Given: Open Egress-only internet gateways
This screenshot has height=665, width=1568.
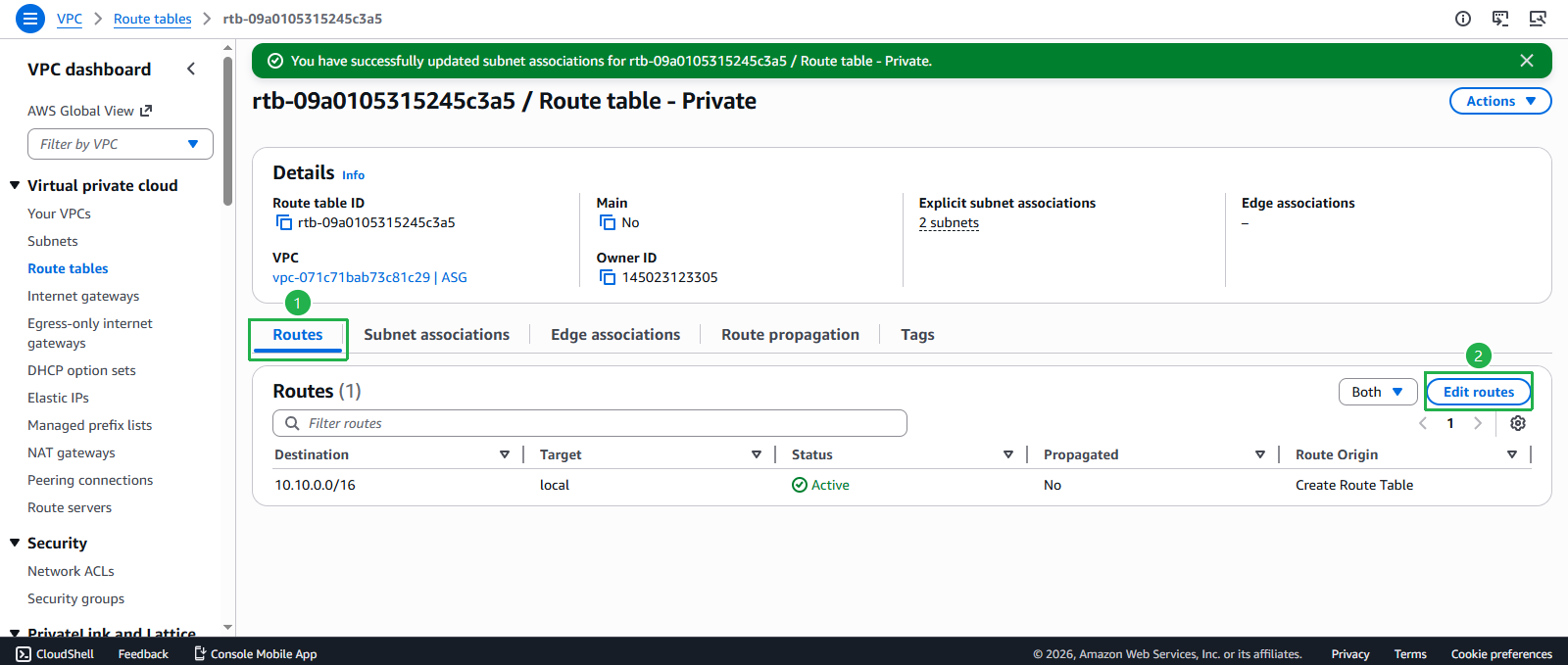Looking at the screenshot, I should click(x=90, y=333).
